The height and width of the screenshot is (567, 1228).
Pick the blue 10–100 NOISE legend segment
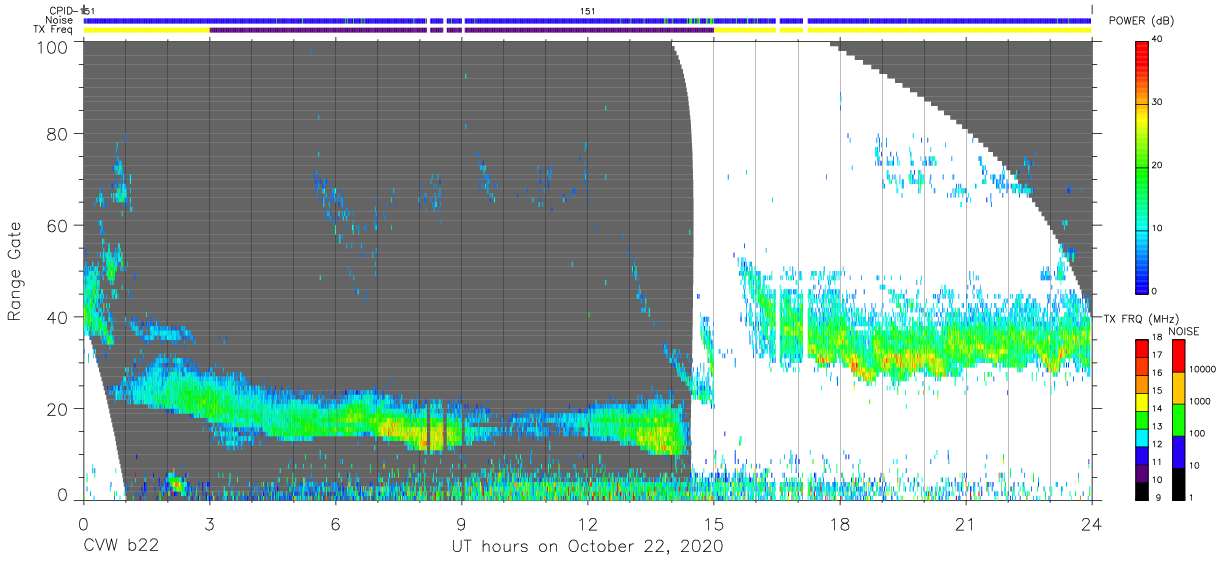pyautogui.click(x=1178, y=451)
